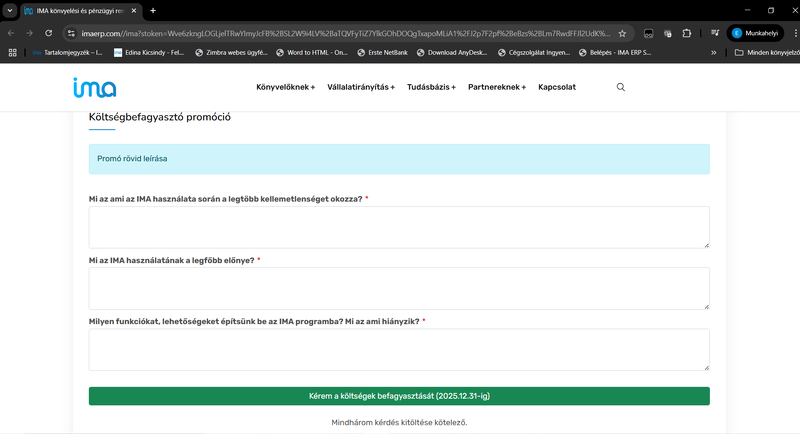Viewport: 800px width, 434px height.
Task: Click the IMA logo in the header
Action: (x=94, y=88)
